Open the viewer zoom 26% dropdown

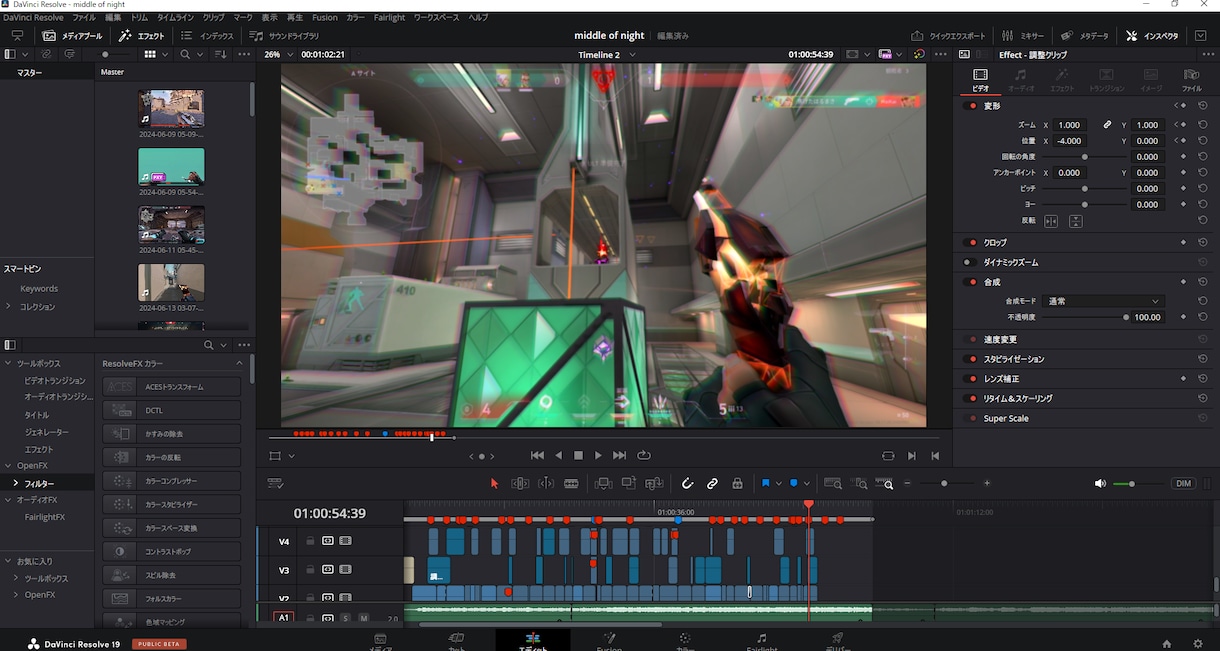coord(279,54)
